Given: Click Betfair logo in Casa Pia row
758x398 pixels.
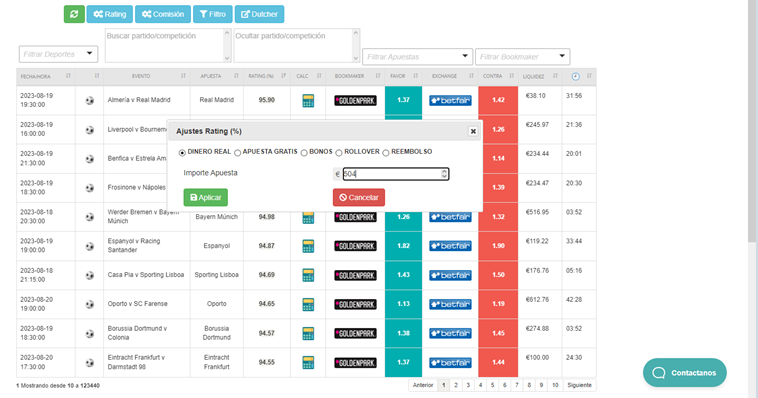Looking at the screenshot, I should pyautogui.click(x=450, y=275).
